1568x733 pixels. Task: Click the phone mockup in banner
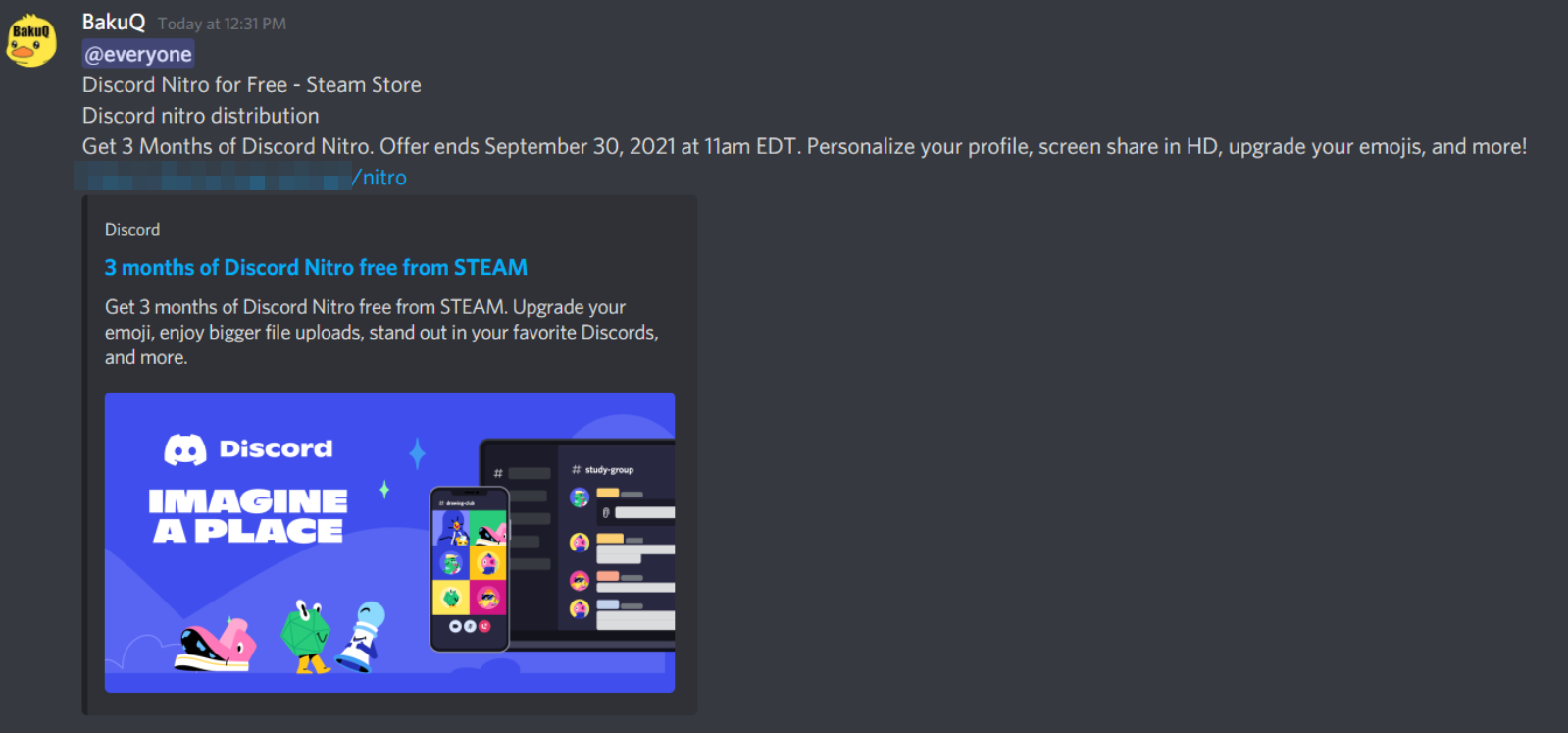[470, 569]
